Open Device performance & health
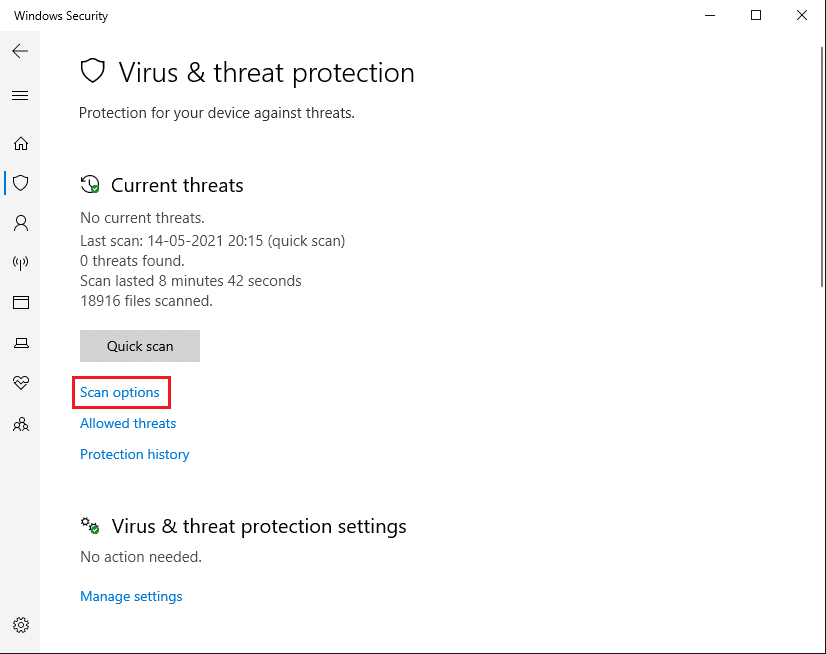 pyautogui.click(x=20, y=383)
